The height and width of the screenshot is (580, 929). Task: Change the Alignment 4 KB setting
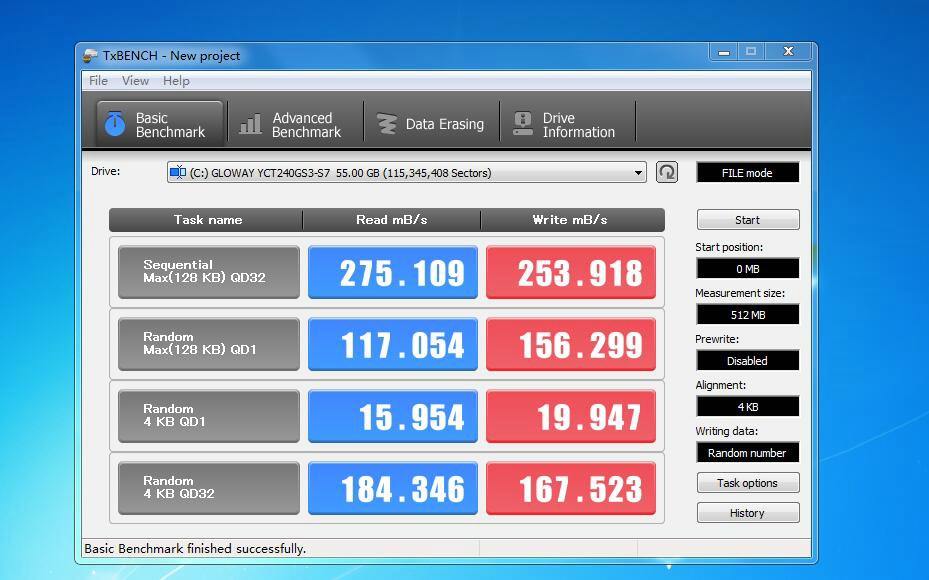[747, 406]
